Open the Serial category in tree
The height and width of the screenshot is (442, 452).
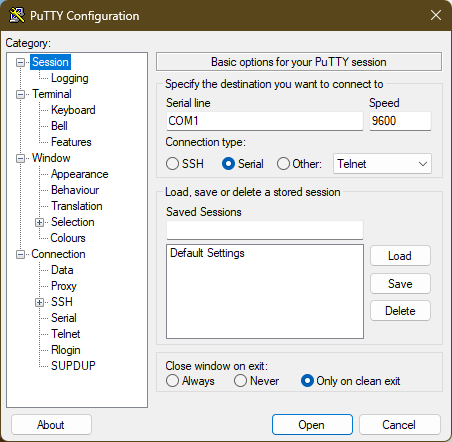click(x=64, y=318)
